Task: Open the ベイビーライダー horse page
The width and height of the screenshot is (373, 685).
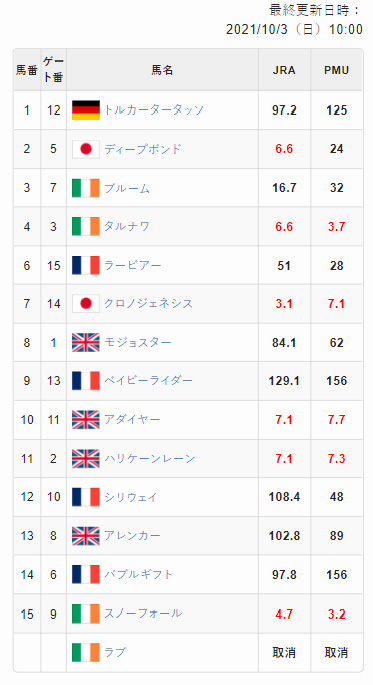Action: 148,381
